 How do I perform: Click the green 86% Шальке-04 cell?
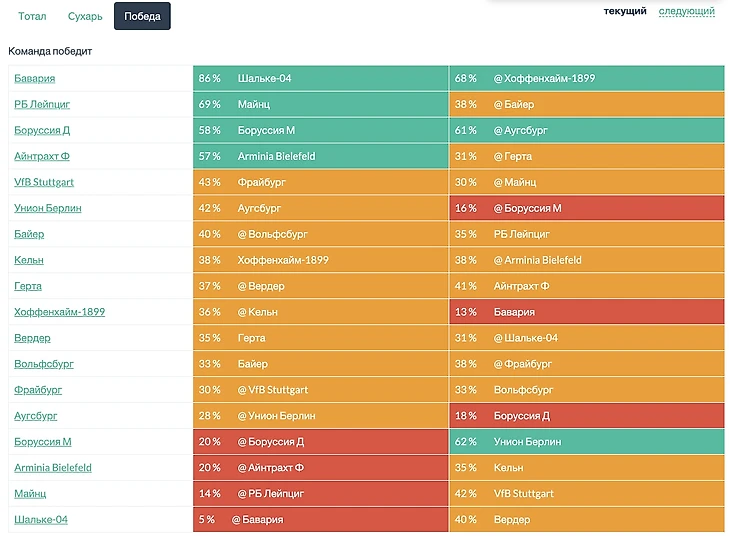[320, 78]
